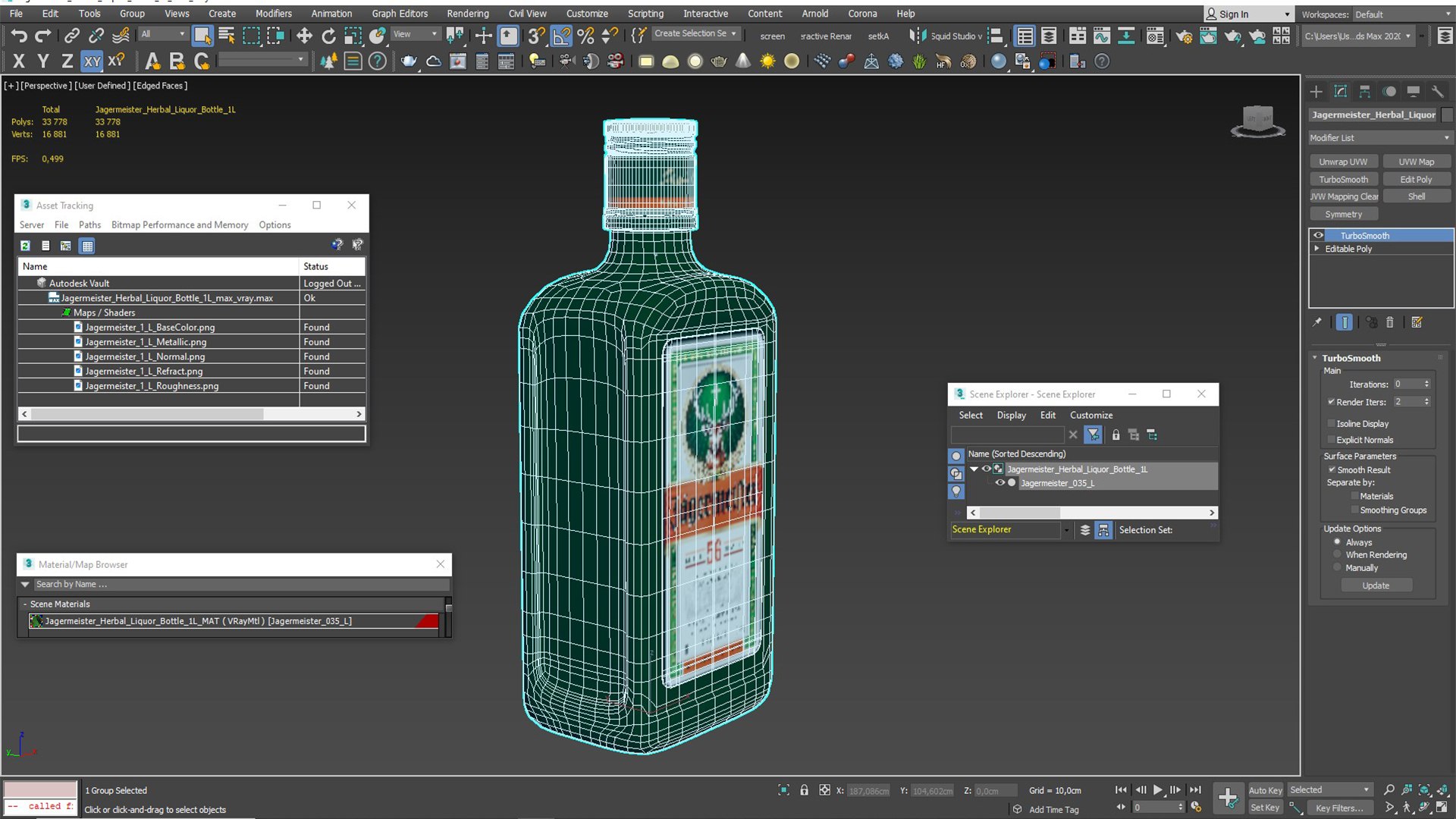Refresh the Asset Tracking list
Image resolution: width=1456 pixels, height=819 pixels.
(x=25, y=246)
